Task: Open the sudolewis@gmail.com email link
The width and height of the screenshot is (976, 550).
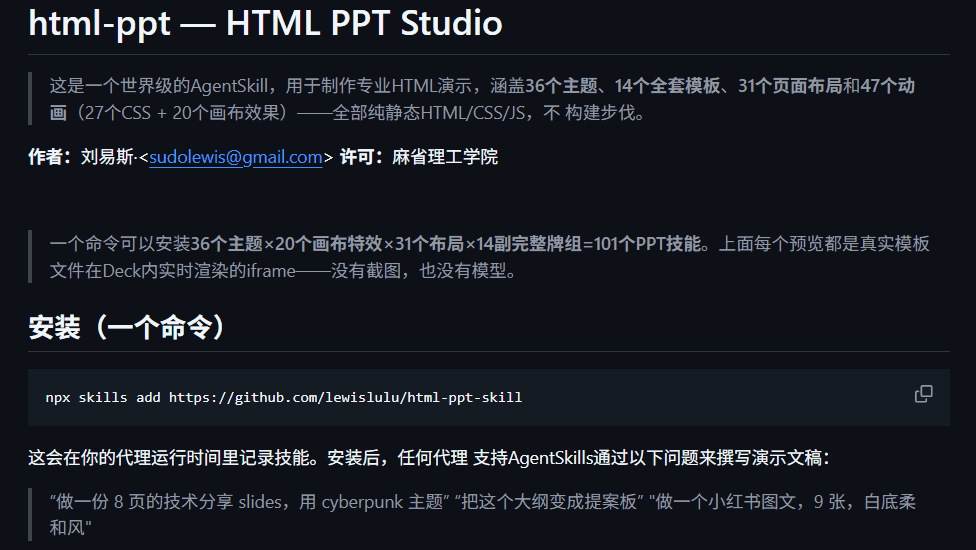Action: coord(236,157)
